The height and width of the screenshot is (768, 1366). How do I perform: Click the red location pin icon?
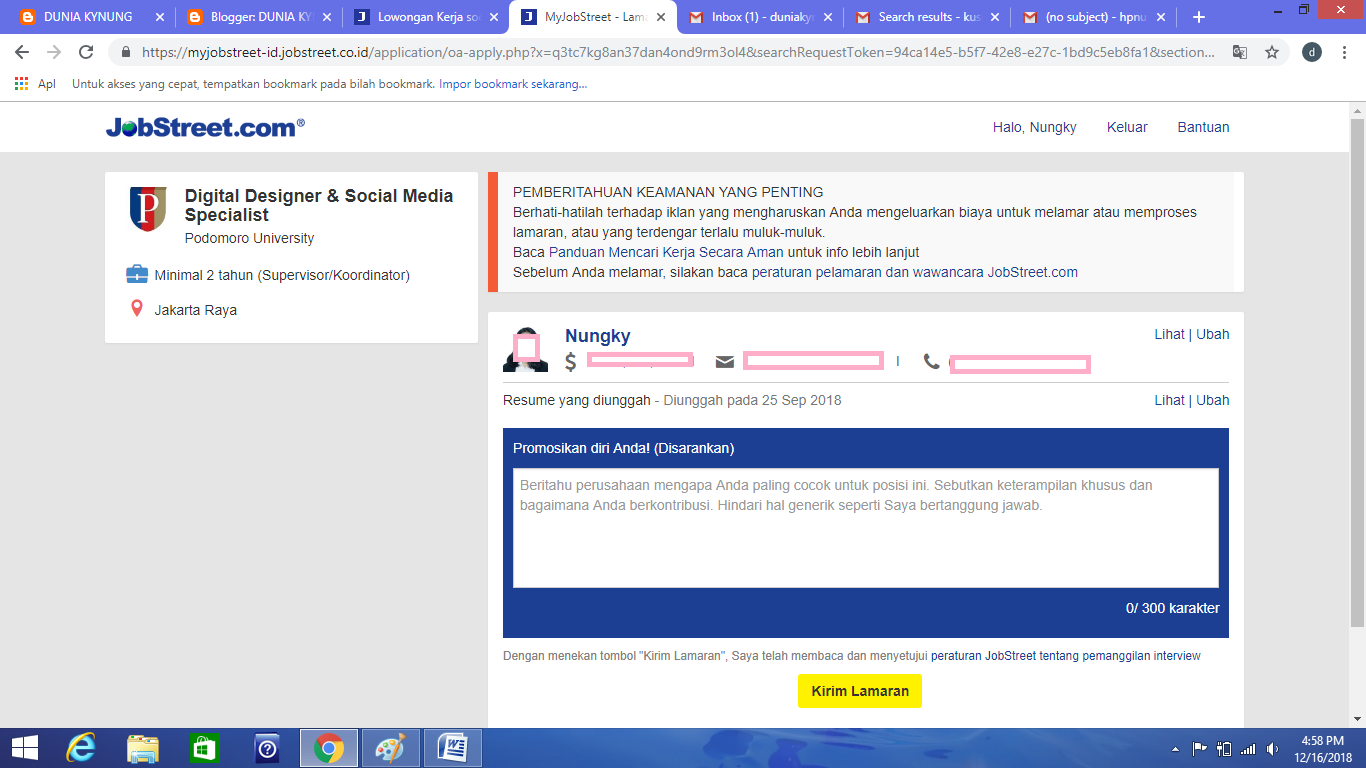(137, 309)
